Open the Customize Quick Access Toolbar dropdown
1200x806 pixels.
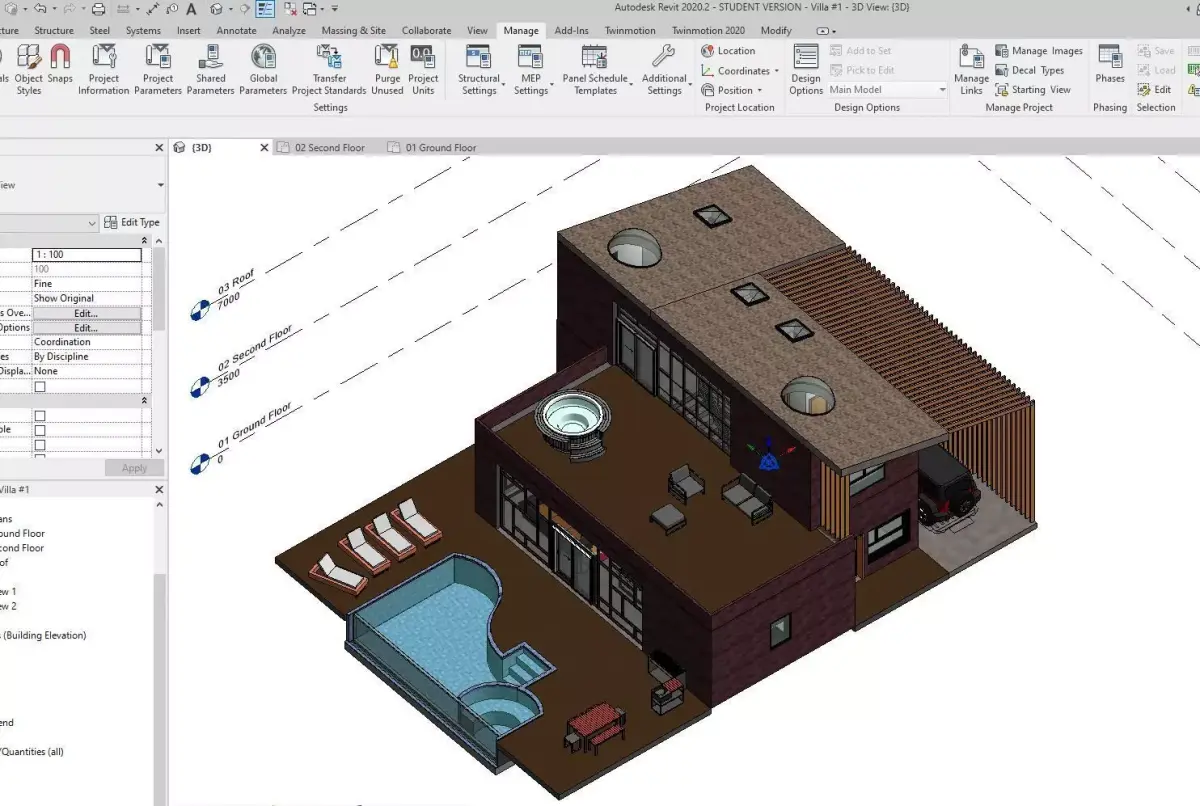(x=334, y=9)
